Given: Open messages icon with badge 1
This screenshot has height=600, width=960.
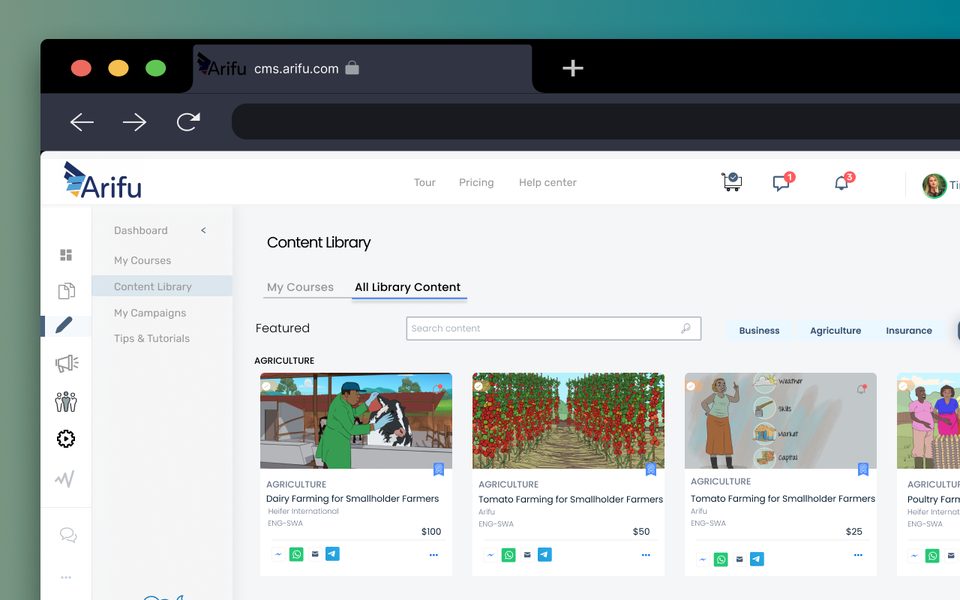Looking at the screenshot, I should [x=782, y=182].
